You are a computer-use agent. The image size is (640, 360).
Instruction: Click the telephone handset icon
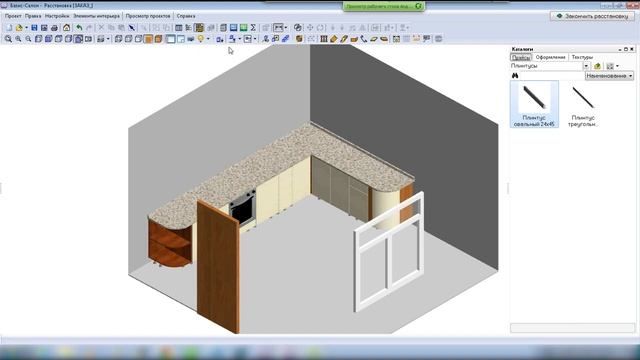pyautogui.click(x=364, y=39)
